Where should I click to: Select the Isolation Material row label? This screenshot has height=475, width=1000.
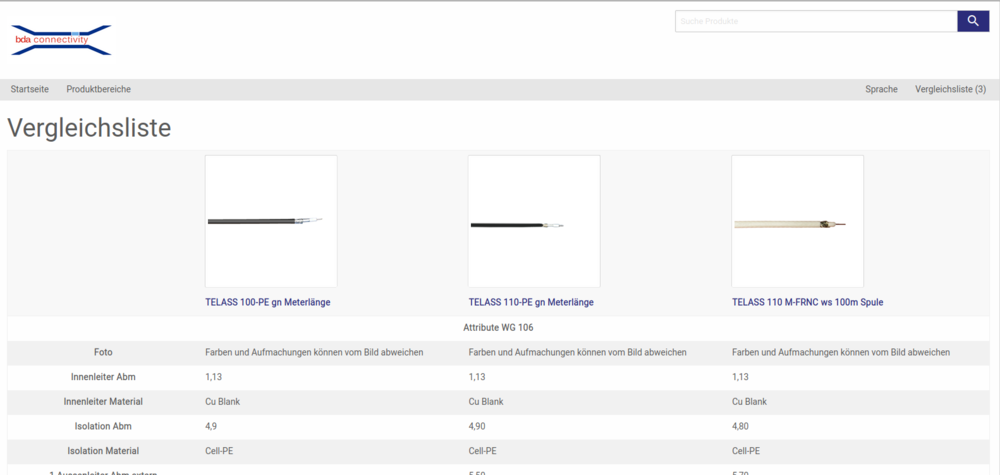[x=103, y=451]
